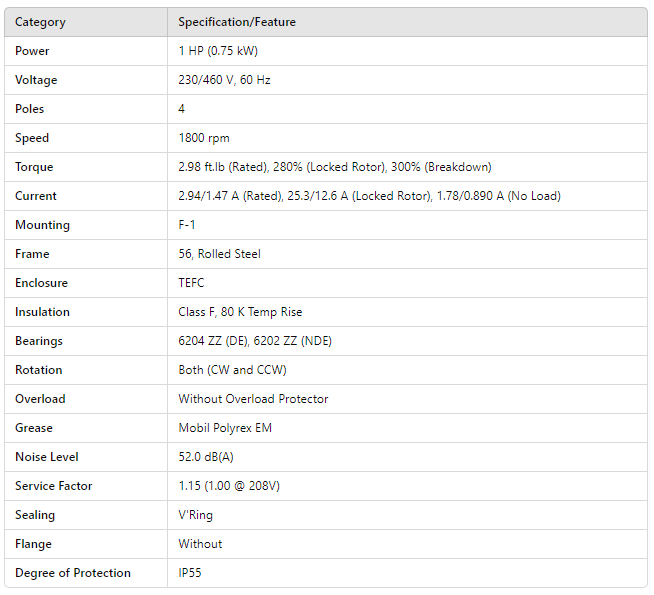Screen dimensions: 654x595
Task: Click the 'F-1' mounting value
Action: click(x=187, y=225)
